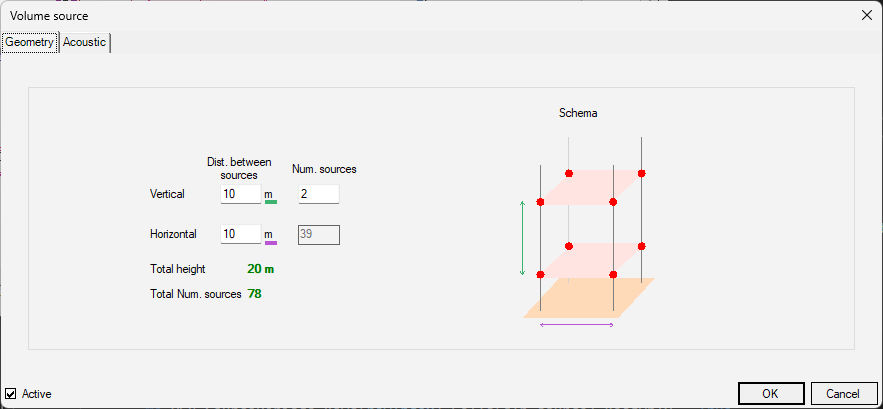
Task: Click the Total Num. sources value 78
Action: [x=255, y=294]
